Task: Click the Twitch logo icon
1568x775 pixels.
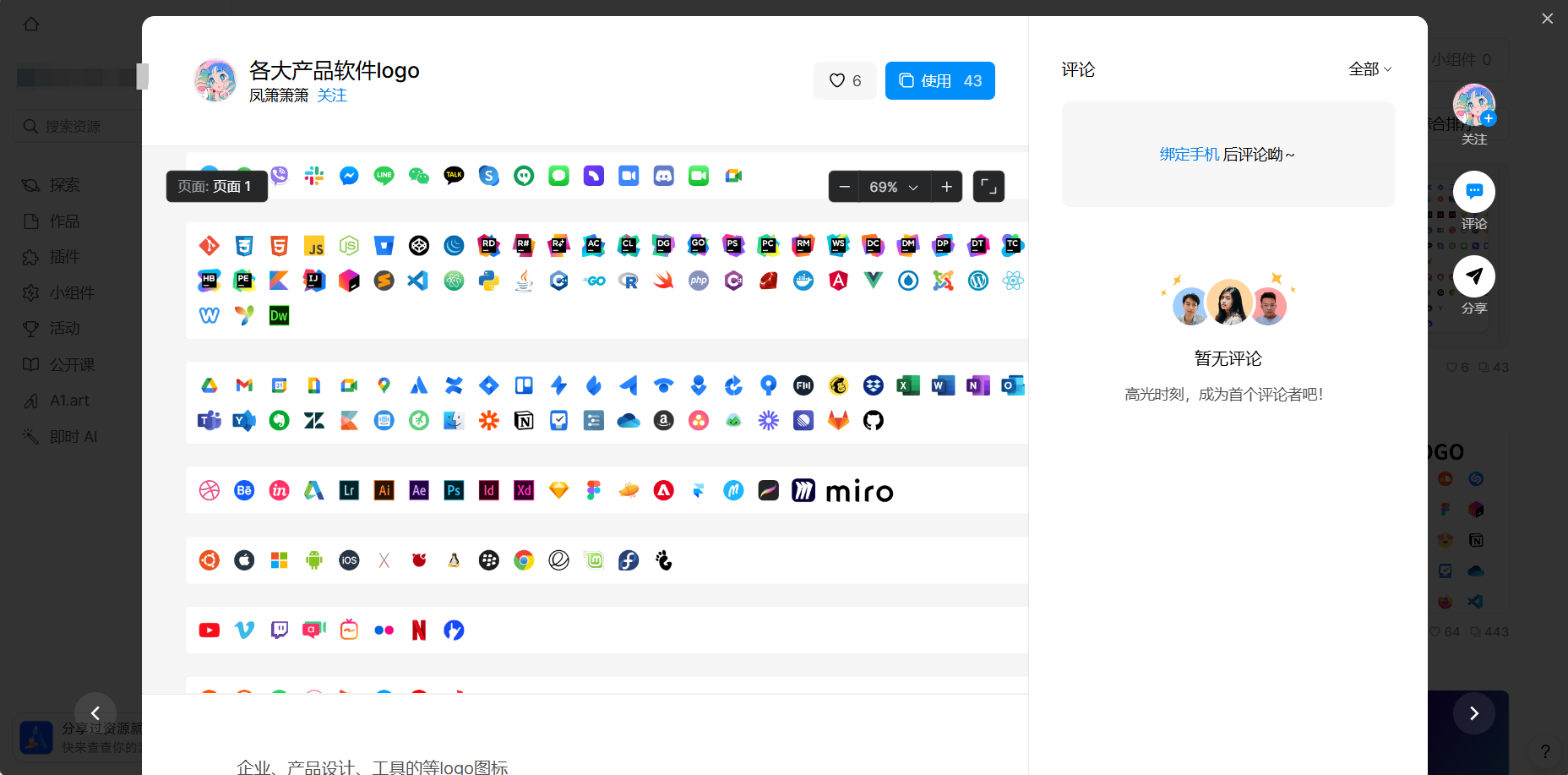Action: coord(280,630)
